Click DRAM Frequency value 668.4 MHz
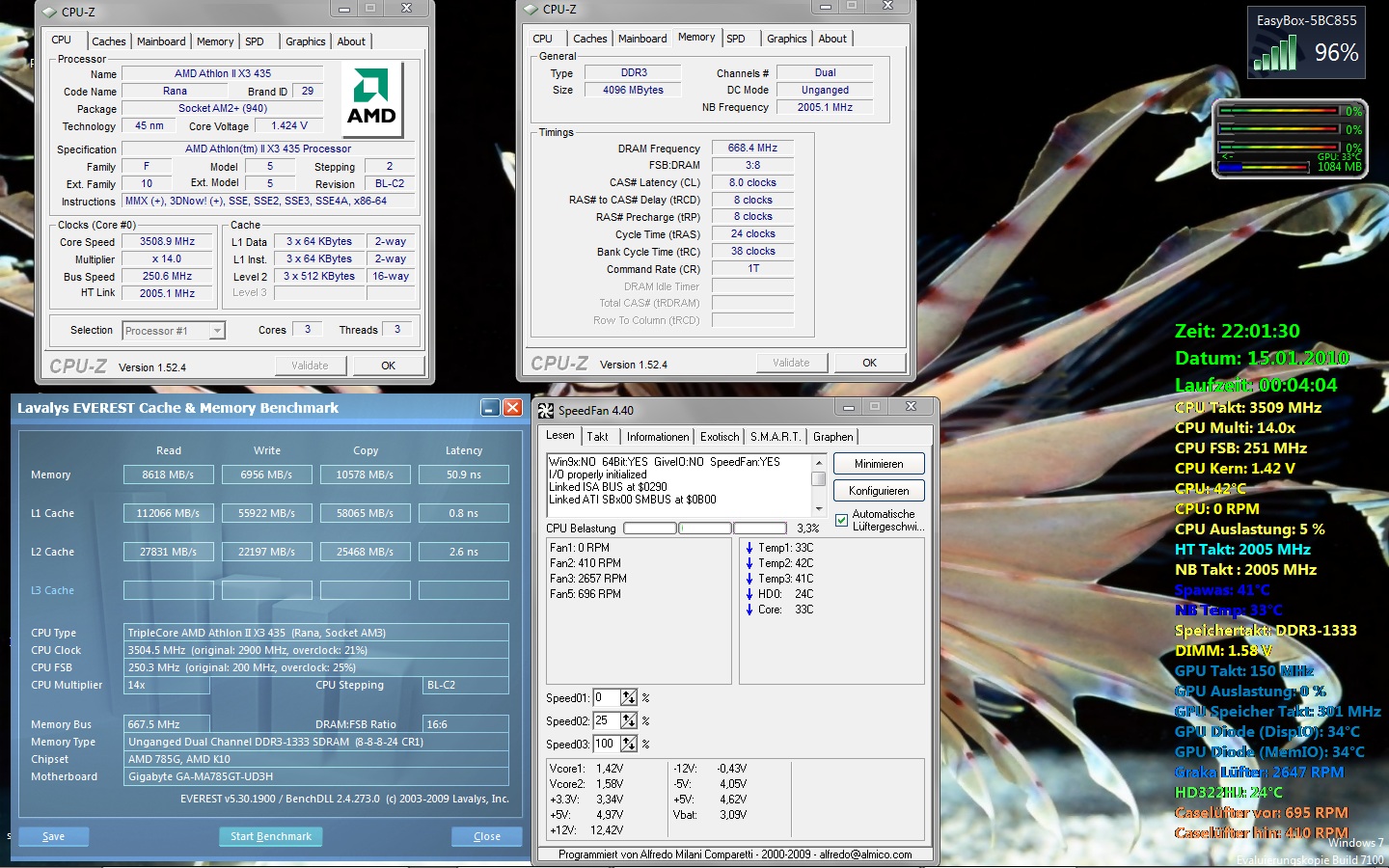The width and height of the screenshot is (1389, 868). click(752, 149)
